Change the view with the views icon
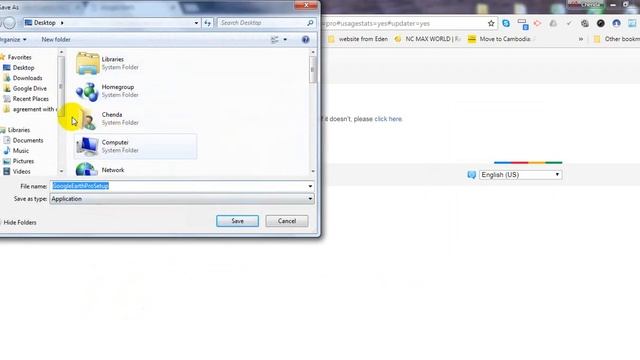640x360 pixels. pos(275,40)
